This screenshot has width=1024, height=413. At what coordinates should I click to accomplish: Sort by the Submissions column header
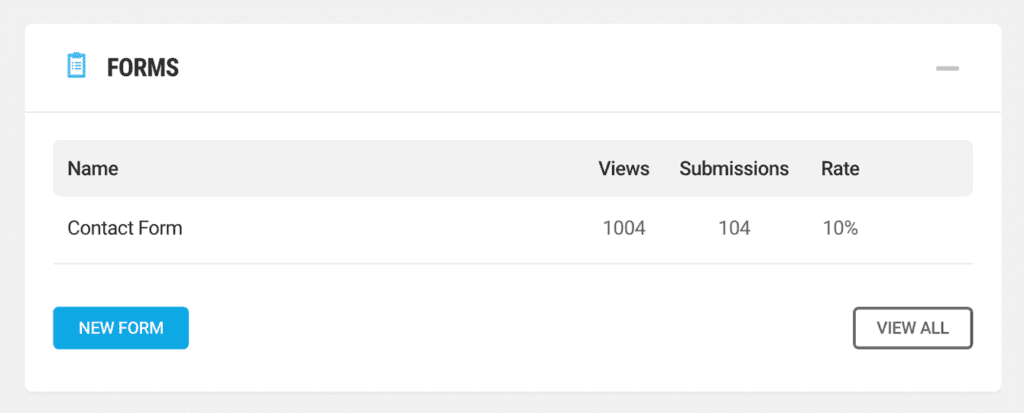pyautogui.click(x=734, y=169)
